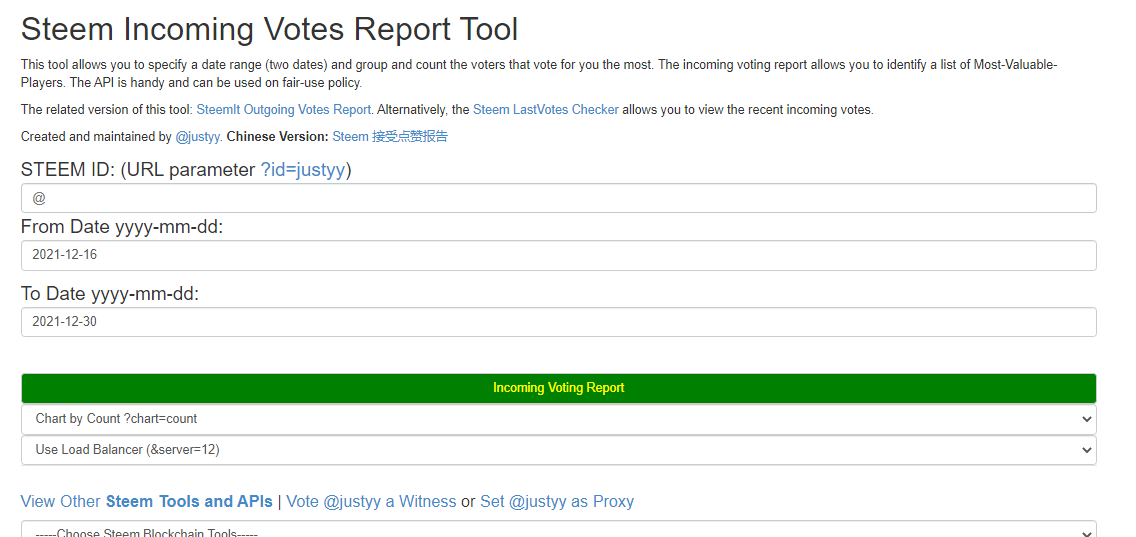Open the SteemIt Outgoing Votes Report link
Image resolution: width=1136 pixels, height=537 pixels.
tap(283, 110)
